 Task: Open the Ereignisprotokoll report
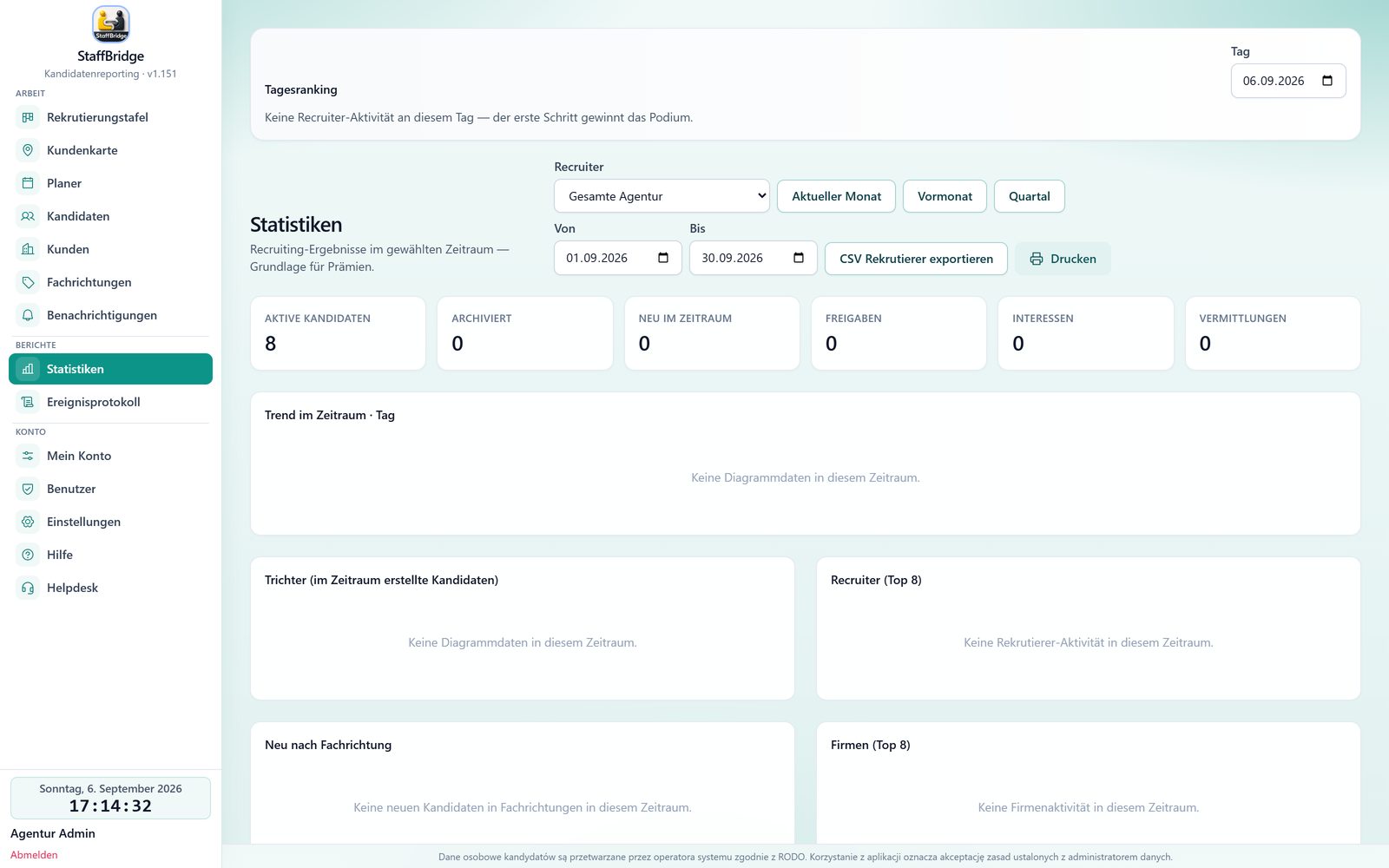tap(110, 402)
